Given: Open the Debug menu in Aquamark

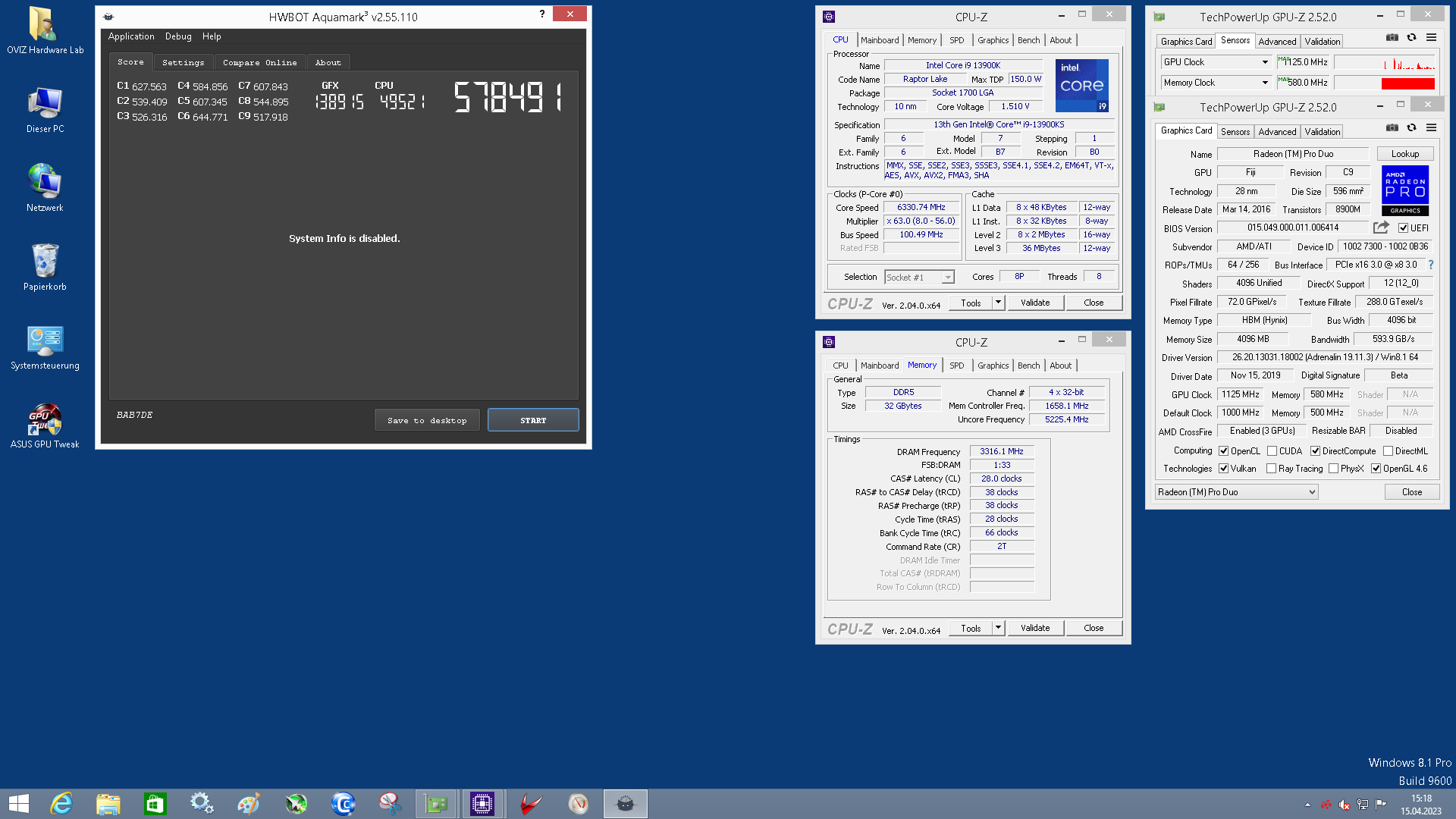Looking at the screenshot, I should click(178, 36).
